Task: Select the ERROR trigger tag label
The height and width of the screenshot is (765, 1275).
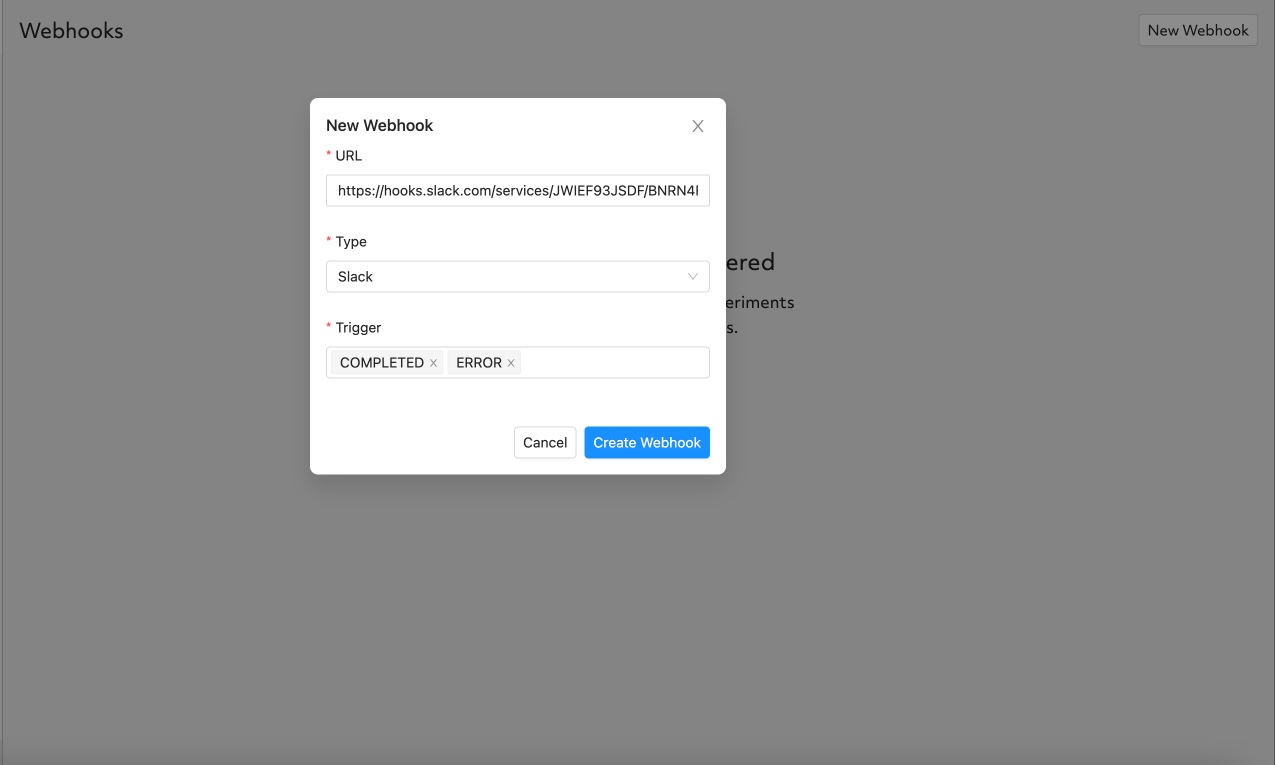Action: pos(479,363)
